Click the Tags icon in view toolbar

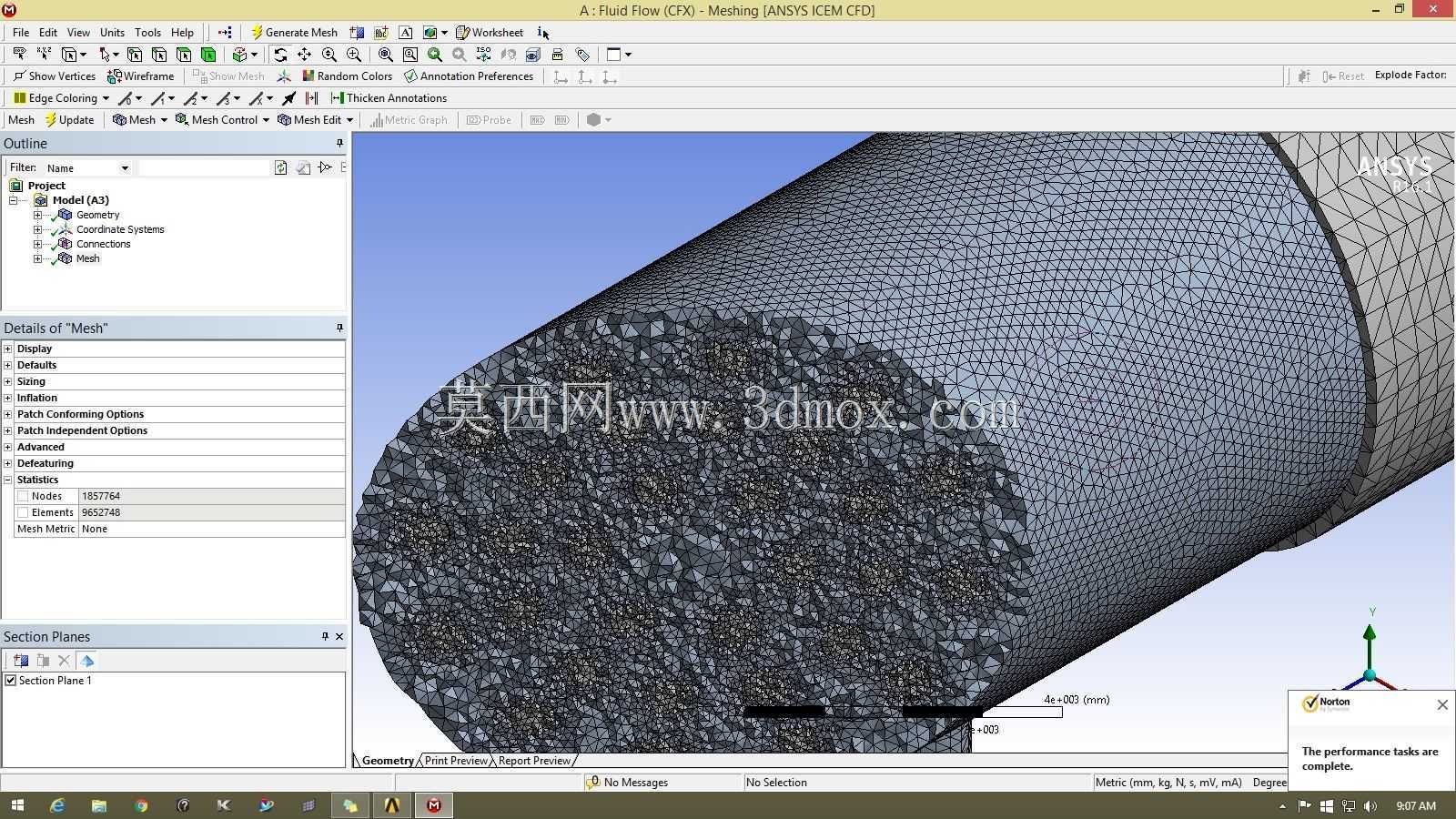click(x=582, y=55)
